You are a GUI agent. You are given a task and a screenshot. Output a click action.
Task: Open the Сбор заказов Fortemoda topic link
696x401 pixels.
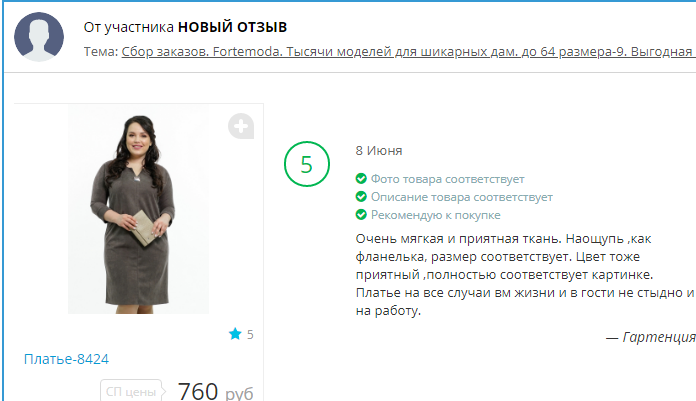click(408, 52)
